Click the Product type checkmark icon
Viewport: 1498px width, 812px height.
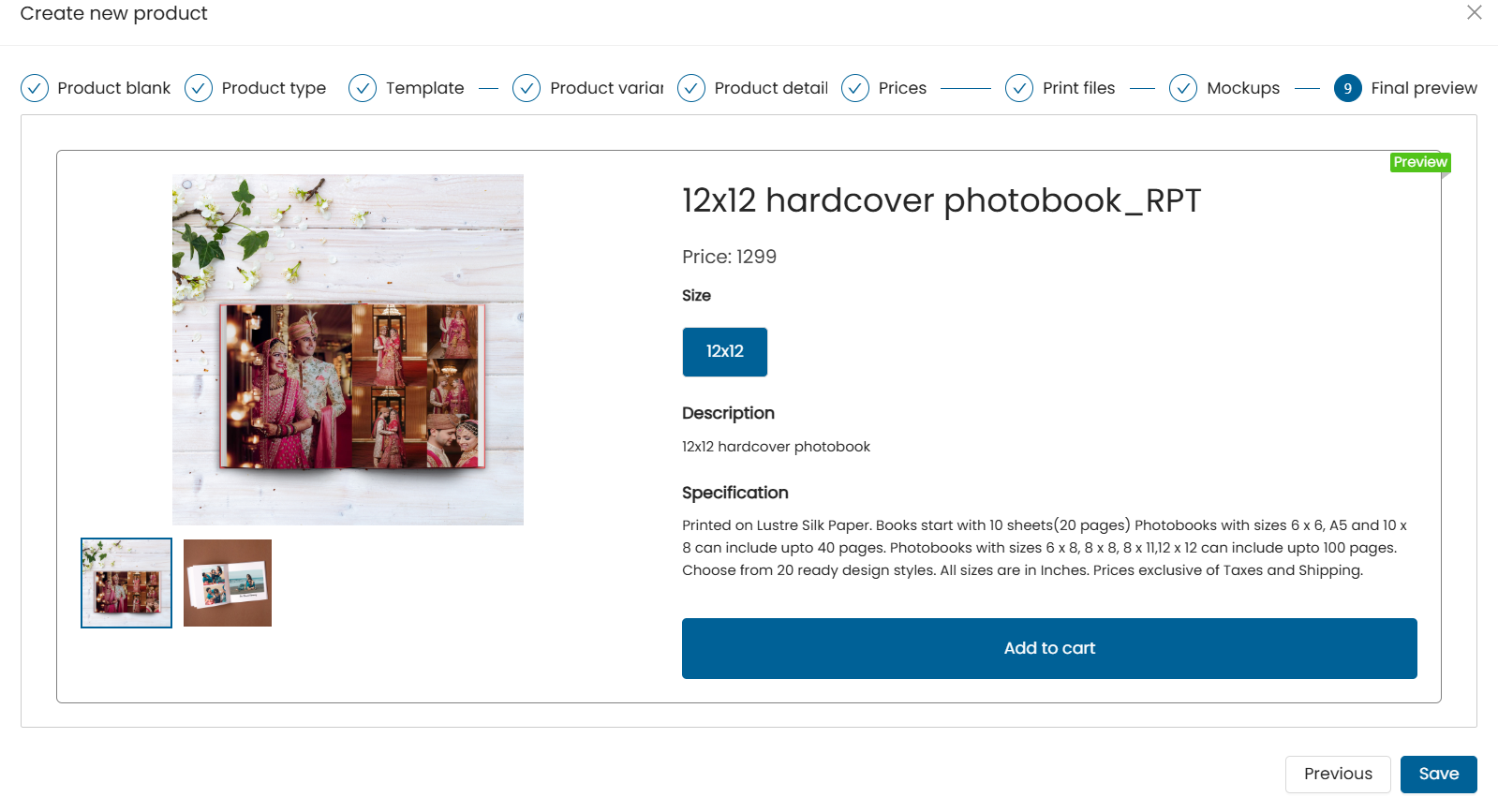(x=199, y=88)
